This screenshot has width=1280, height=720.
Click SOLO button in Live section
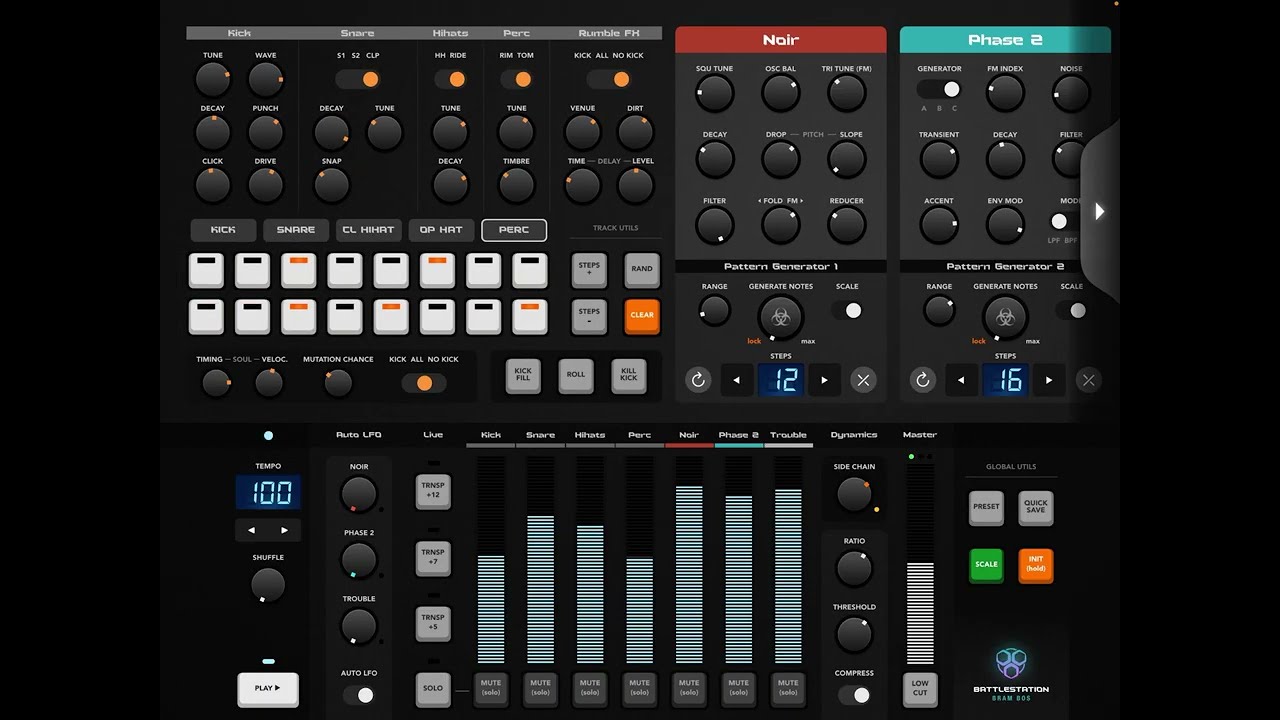433,688
